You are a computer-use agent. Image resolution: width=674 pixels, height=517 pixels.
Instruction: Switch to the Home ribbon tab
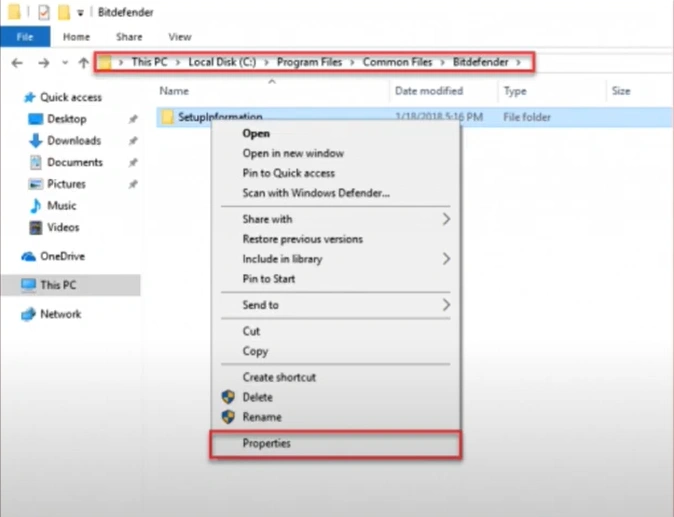(77, 37)
